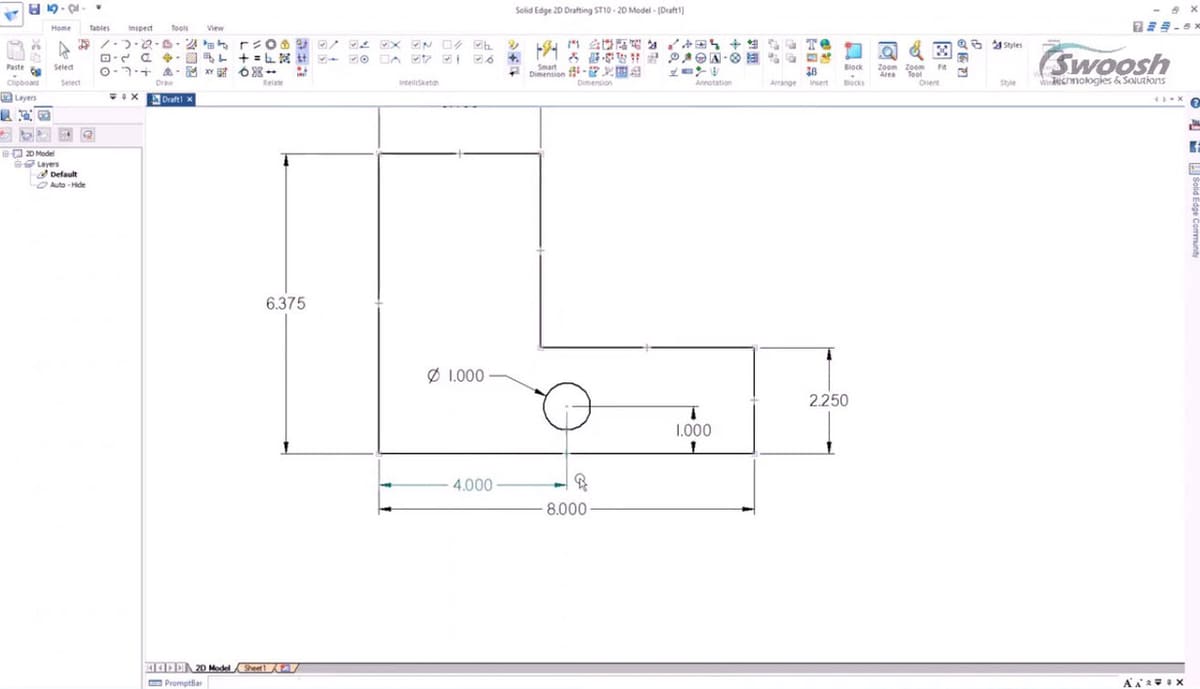Switch to the Sheet1 sheet tab
The height and width of the screenshot is (689, 1200).
255,668
